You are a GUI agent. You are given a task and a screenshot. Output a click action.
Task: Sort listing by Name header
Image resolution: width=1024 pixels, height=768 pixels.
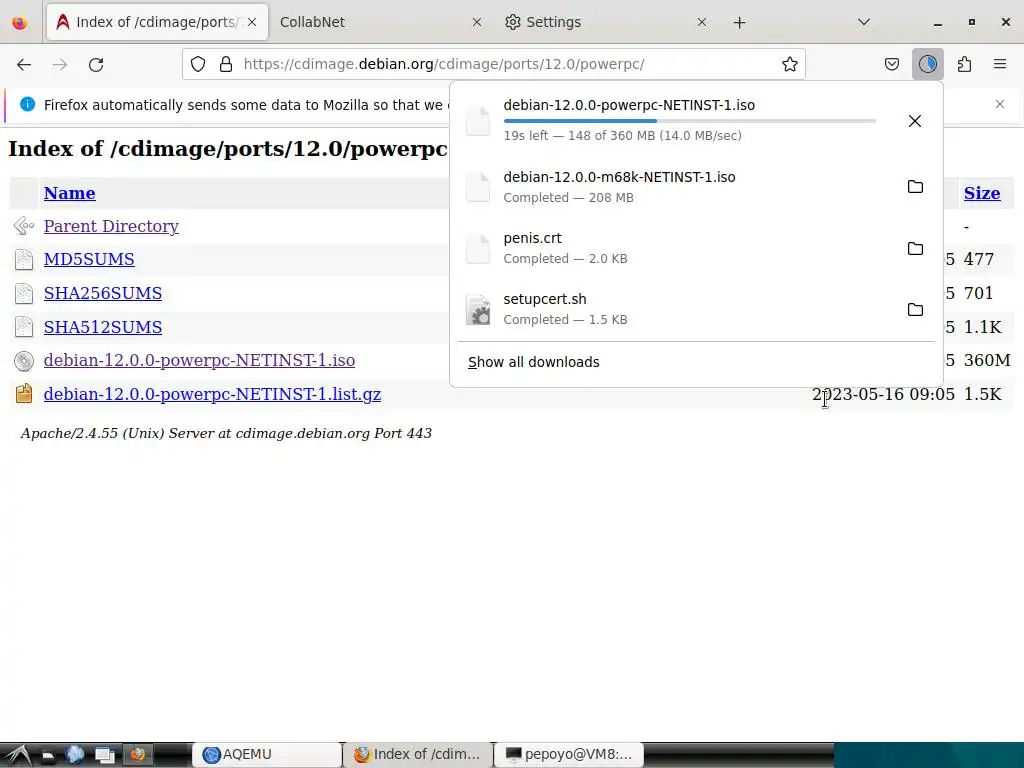click(x=70, y=193)
